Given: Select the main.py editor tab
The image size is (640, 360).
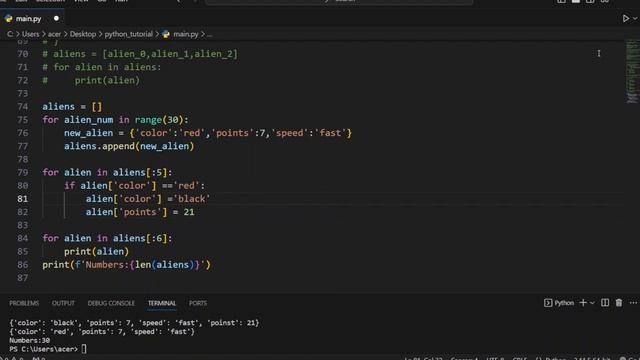Looking at the screenshot, I should (x=32, y=18).
